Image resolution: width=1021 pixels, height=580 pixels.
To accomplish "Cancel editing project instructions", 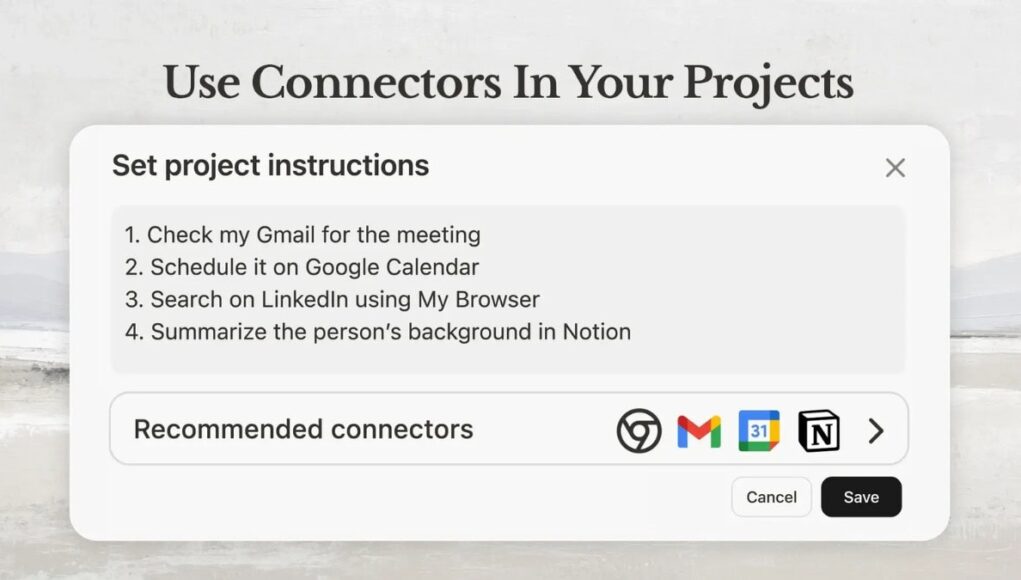I will coord(771,497).
